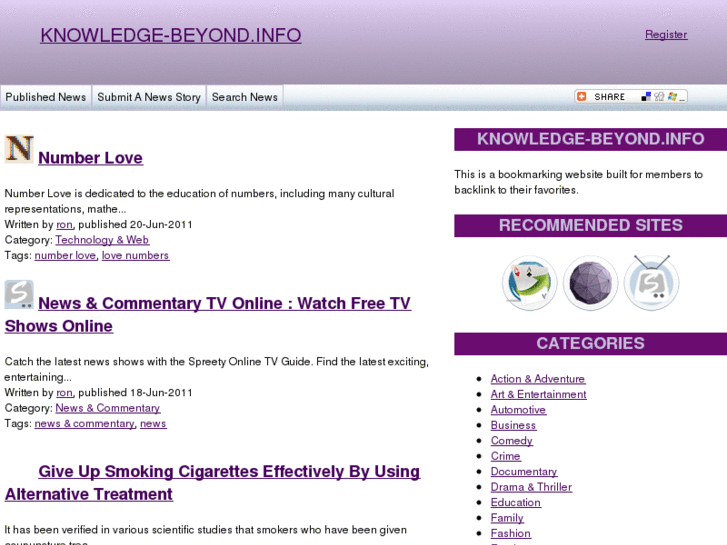Select Family category
The height and width of the screenshot is (545, 727).
click(507, 518)
